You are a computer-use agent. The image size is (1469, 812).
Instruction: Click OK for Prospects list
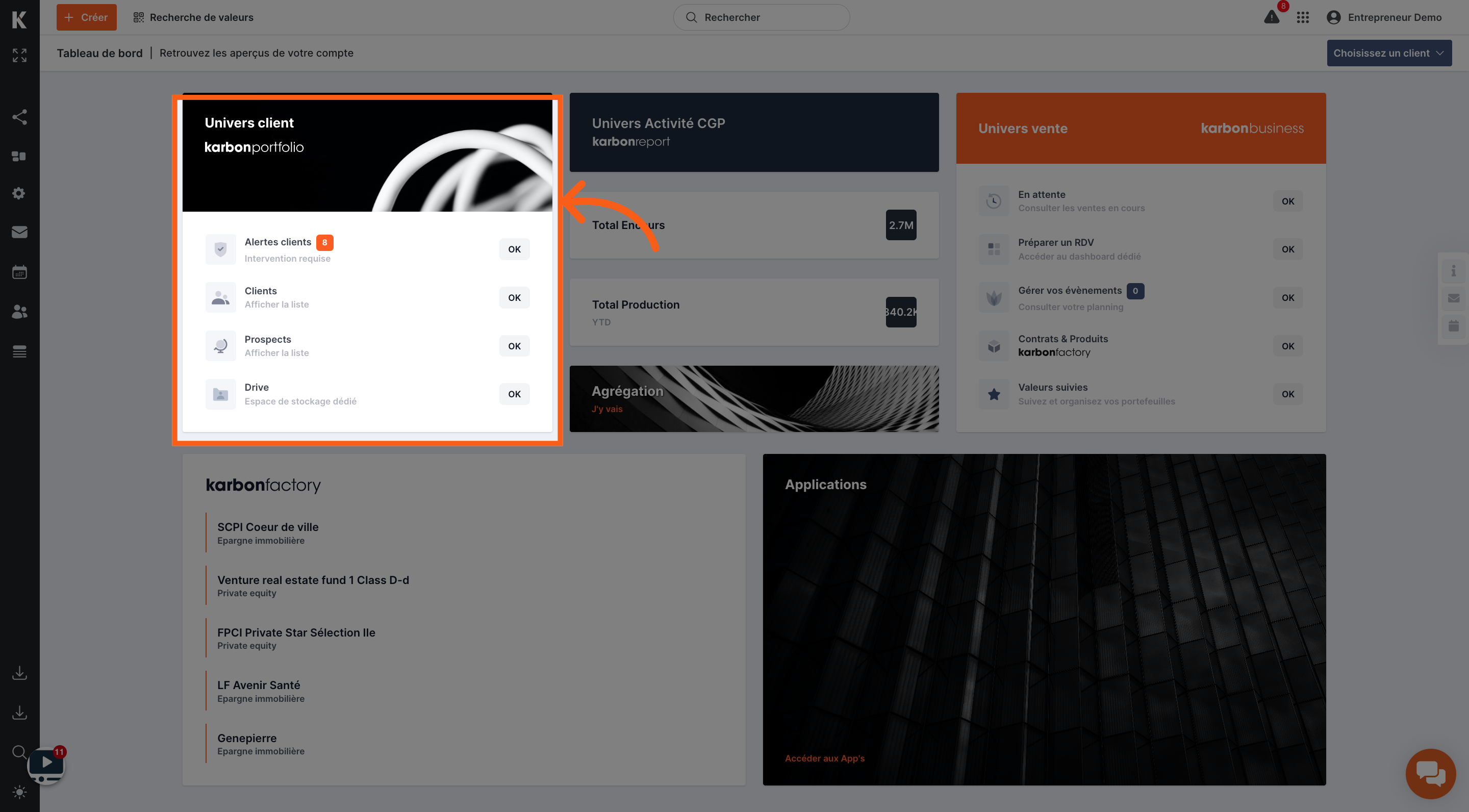click(x=514, y=346)
